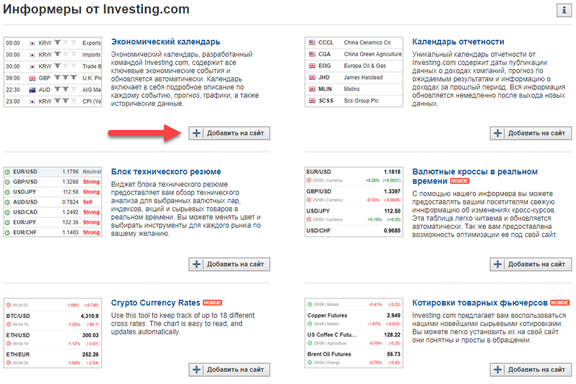This screenshot has width=576, height=384.
Task: Add the Crypto Currency Rates widget
Action: coord(229,370)
